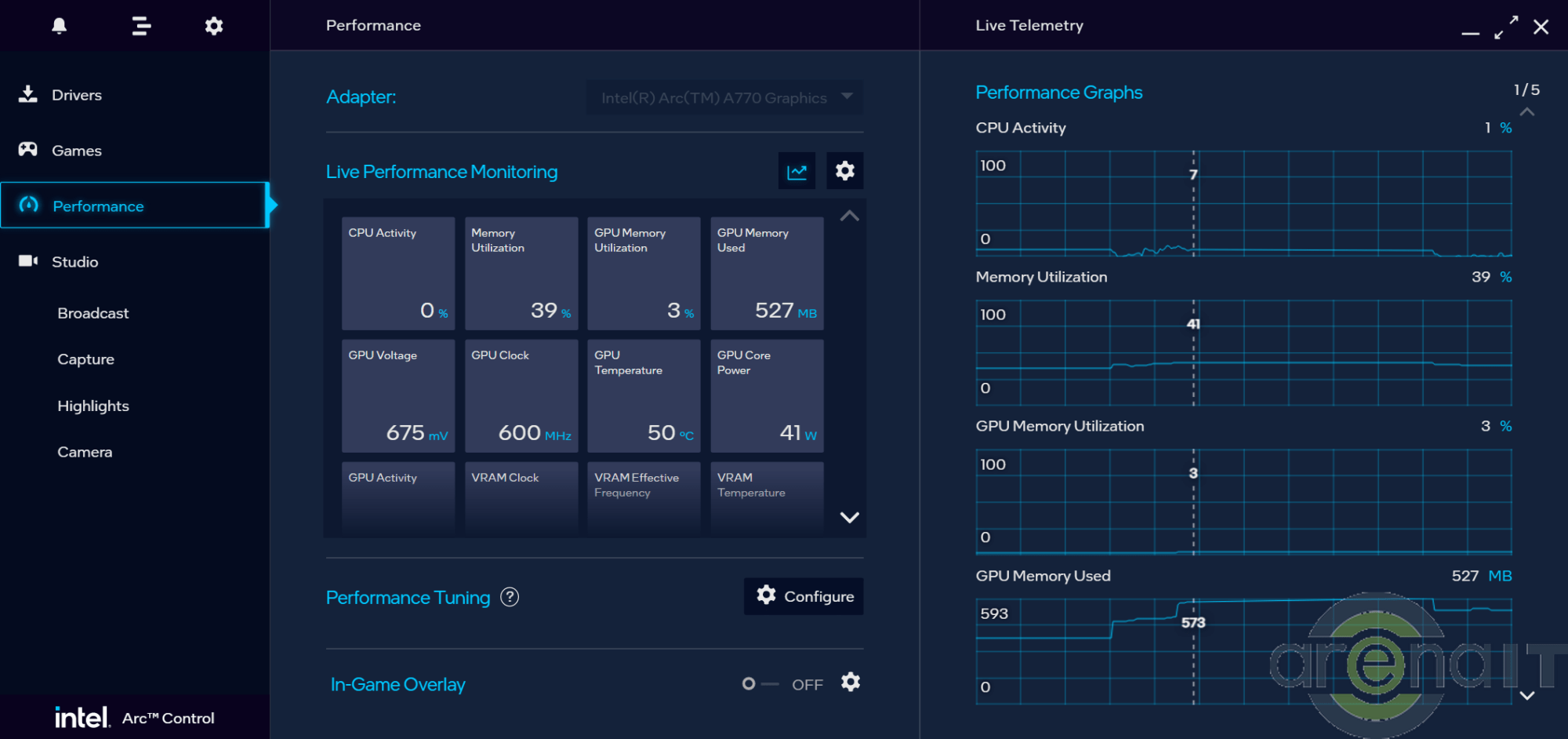Open the Adapter dropdown list
The image size is (1568, 739).
pos(724,97)
